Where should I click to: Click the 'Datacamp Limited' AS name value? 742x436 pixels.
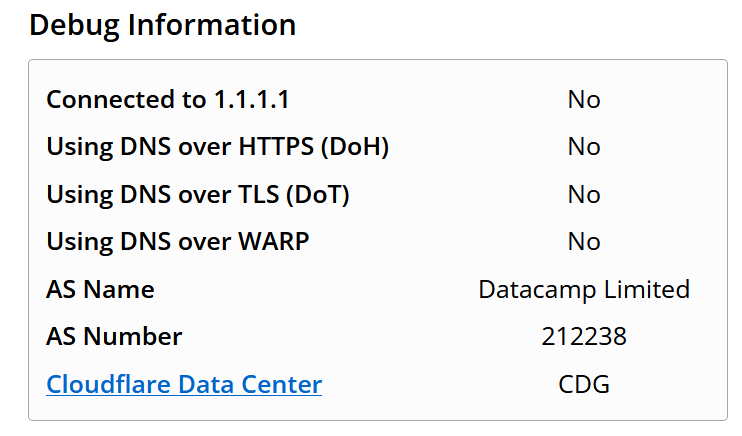(x=584, y=289)
